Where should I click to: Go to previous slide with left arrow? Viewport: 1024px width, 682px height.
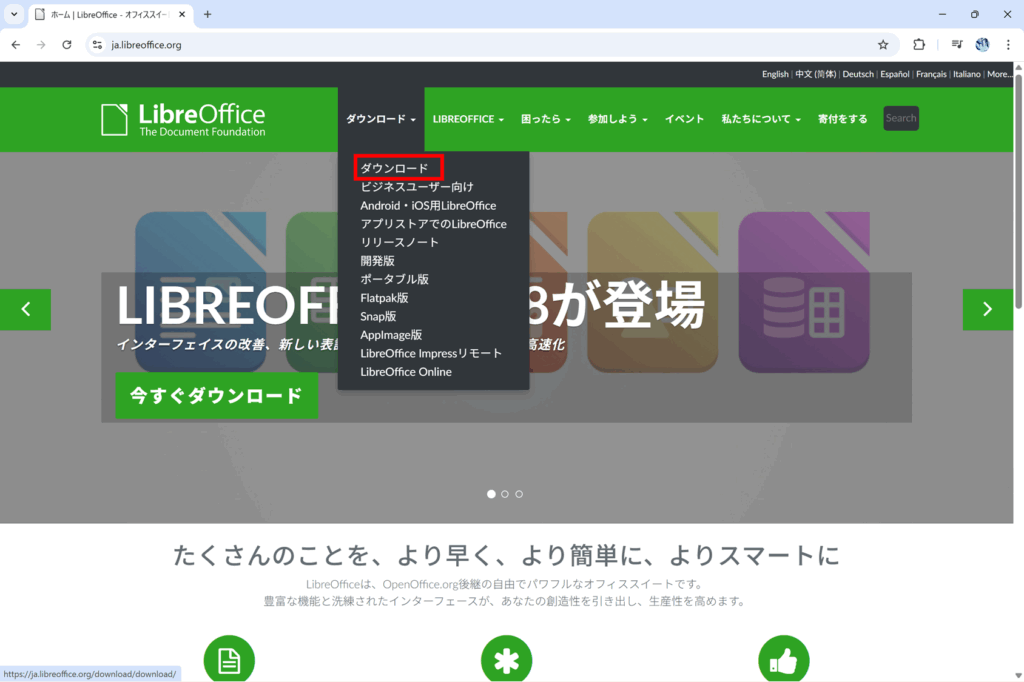coord(26,309)
